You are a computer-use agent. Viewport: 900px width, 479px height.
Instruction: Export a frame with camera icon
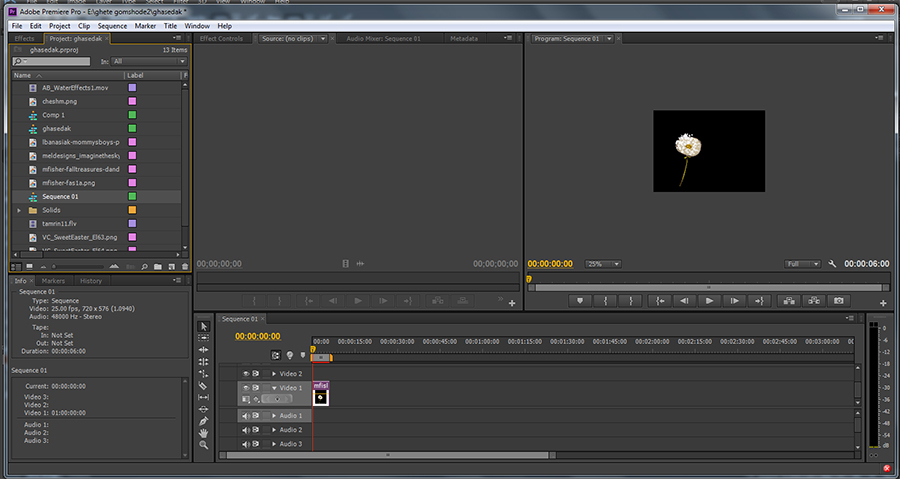point(839,301)
